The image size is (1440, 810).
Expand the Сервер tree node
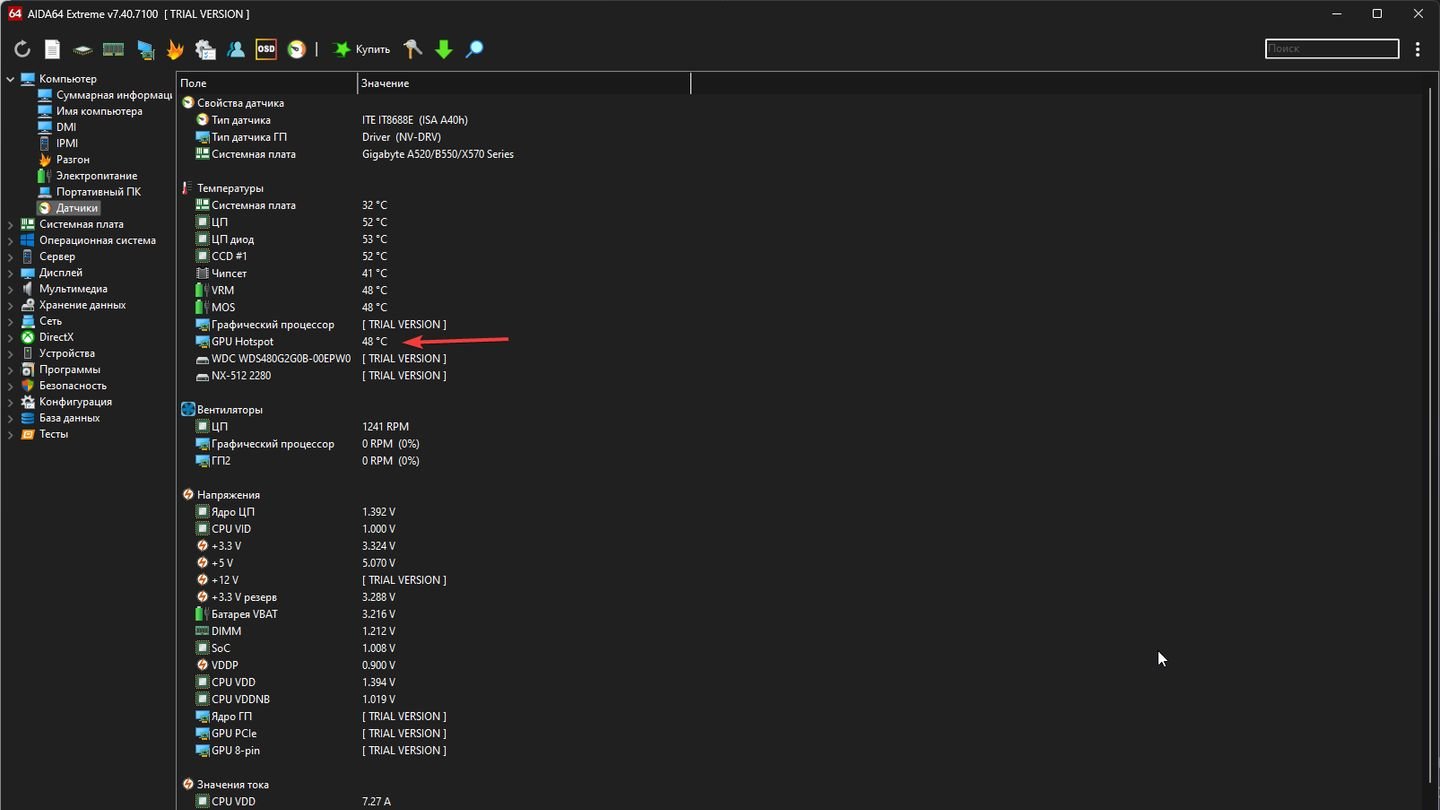[x=11, y=257]
